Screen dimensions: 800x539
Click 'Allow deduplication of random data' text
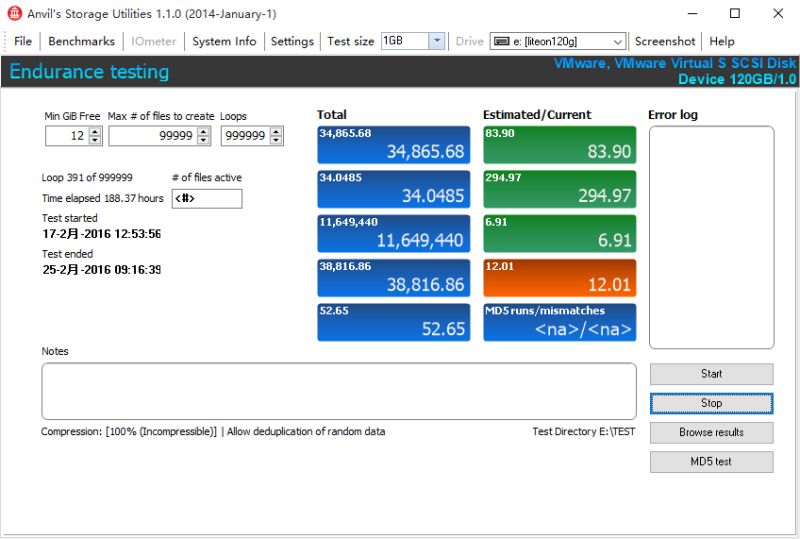pos(306,432)
